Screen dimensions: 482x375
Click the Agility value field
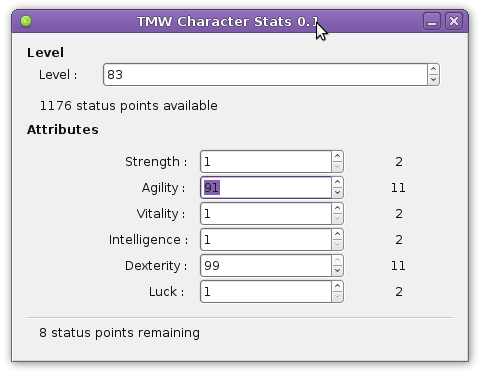266,188
